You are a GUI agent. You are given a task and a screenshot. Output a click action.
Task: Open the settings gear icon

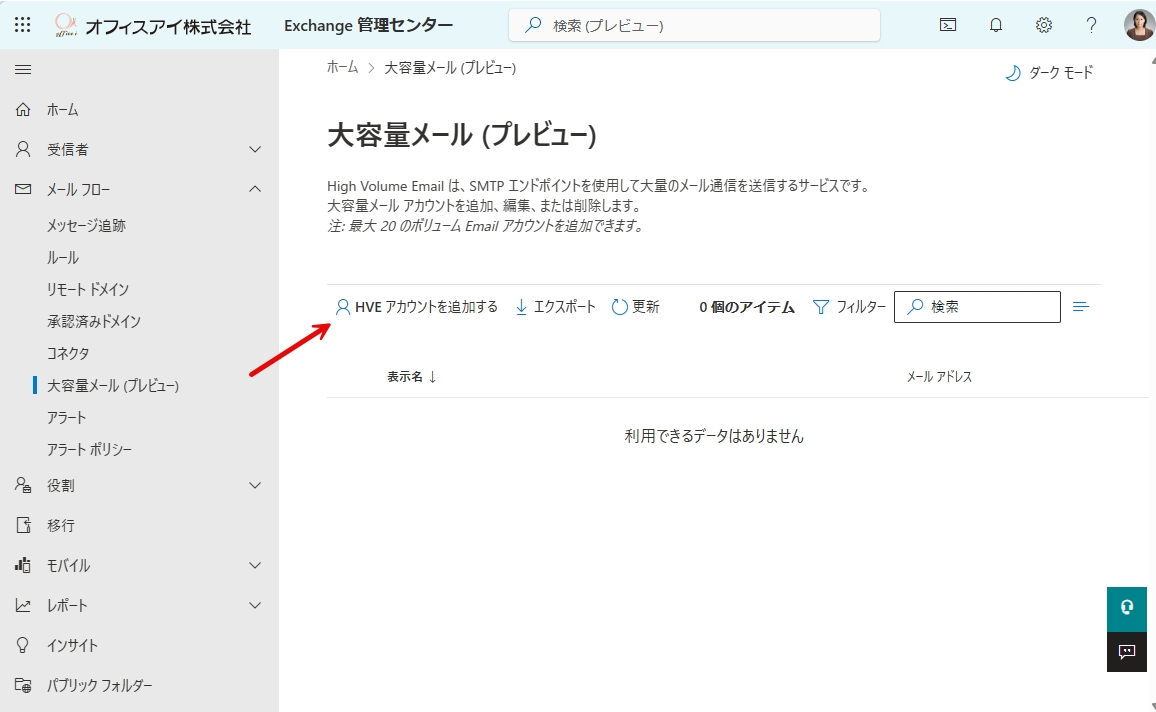coord(1044,25)
